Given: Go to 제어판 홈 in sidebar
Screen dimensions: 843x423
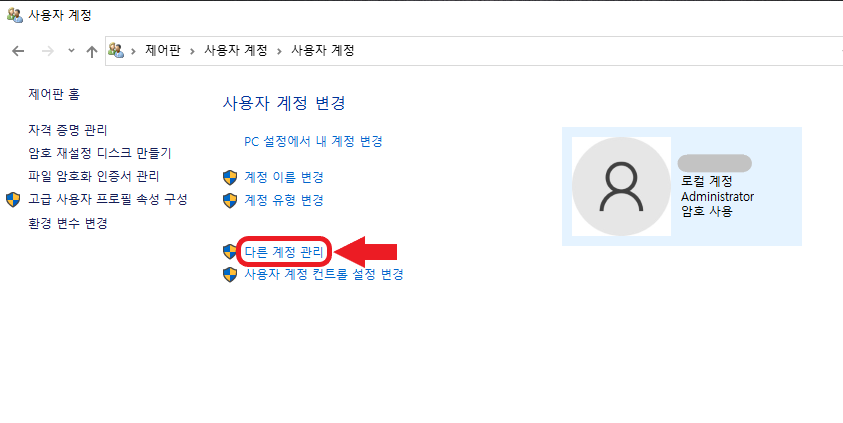Looking at the screenshot, I should (x=54, y=95).
